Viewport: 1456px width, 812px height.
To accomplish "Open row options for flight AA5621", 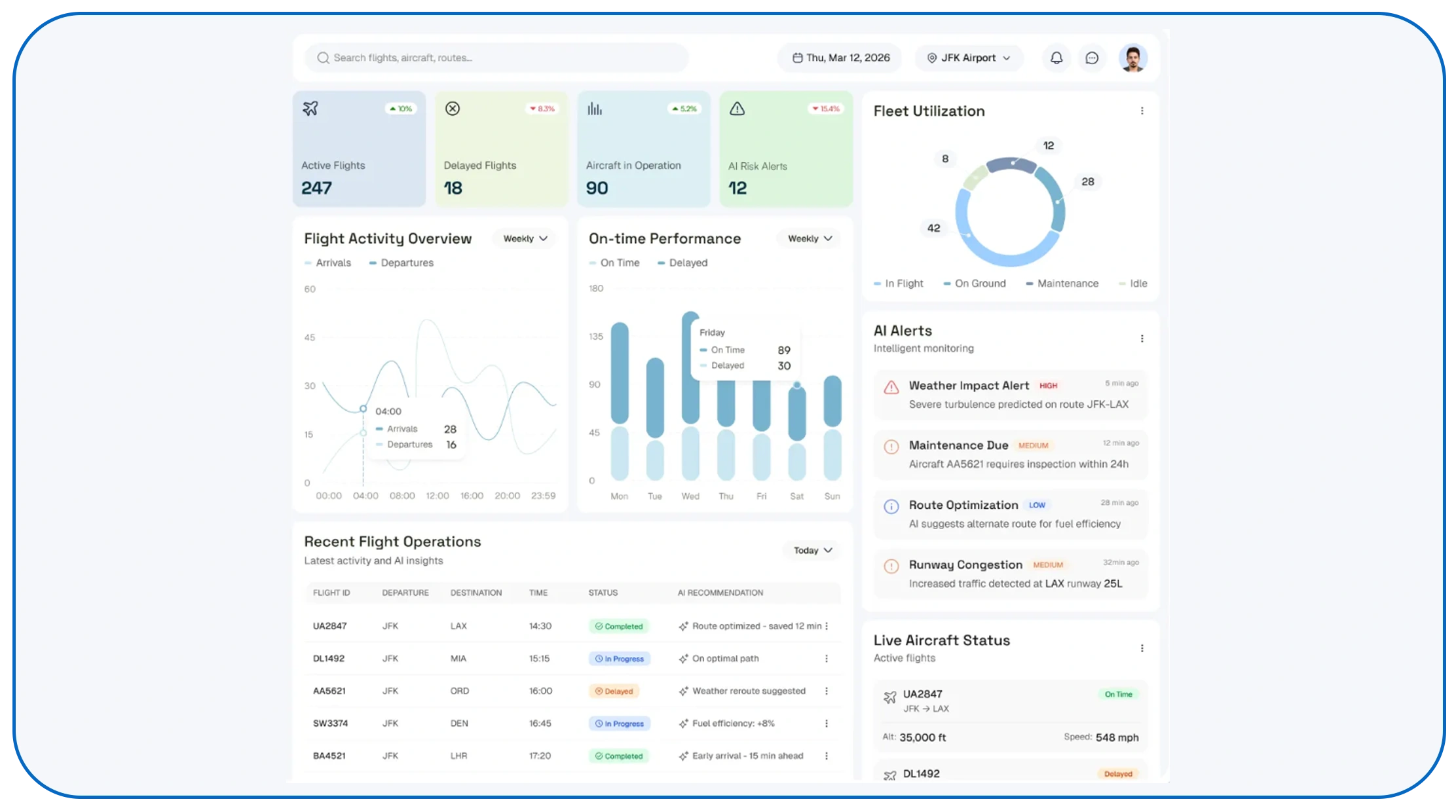I will coord(827,692).
